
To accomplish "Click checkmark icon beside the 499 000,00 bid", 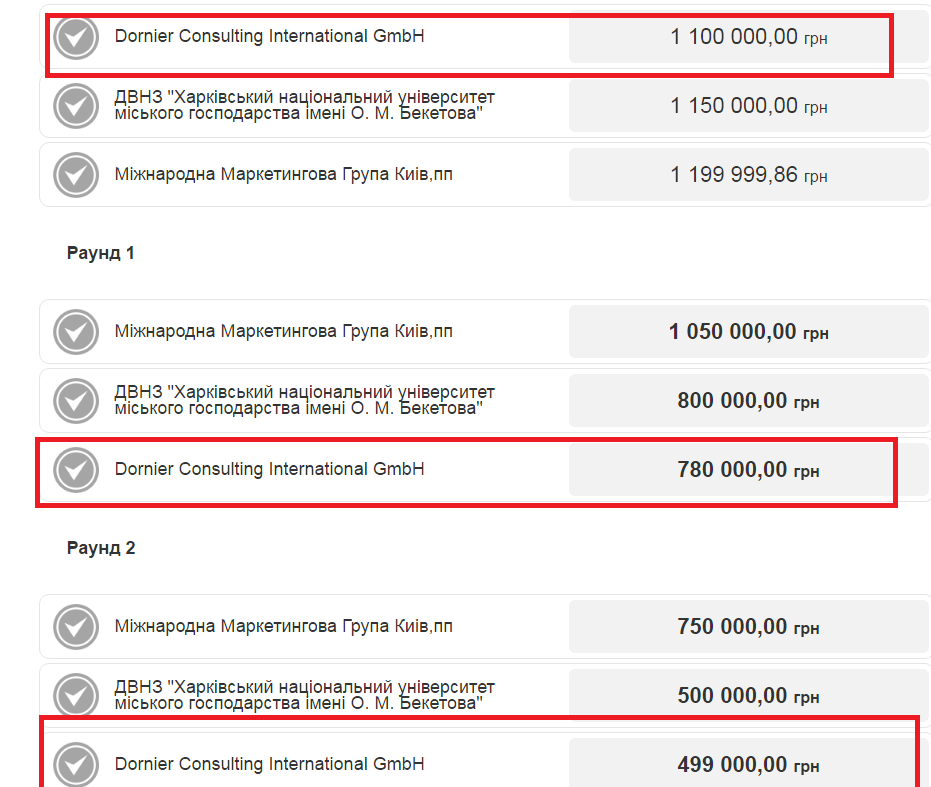I will 76,765.
